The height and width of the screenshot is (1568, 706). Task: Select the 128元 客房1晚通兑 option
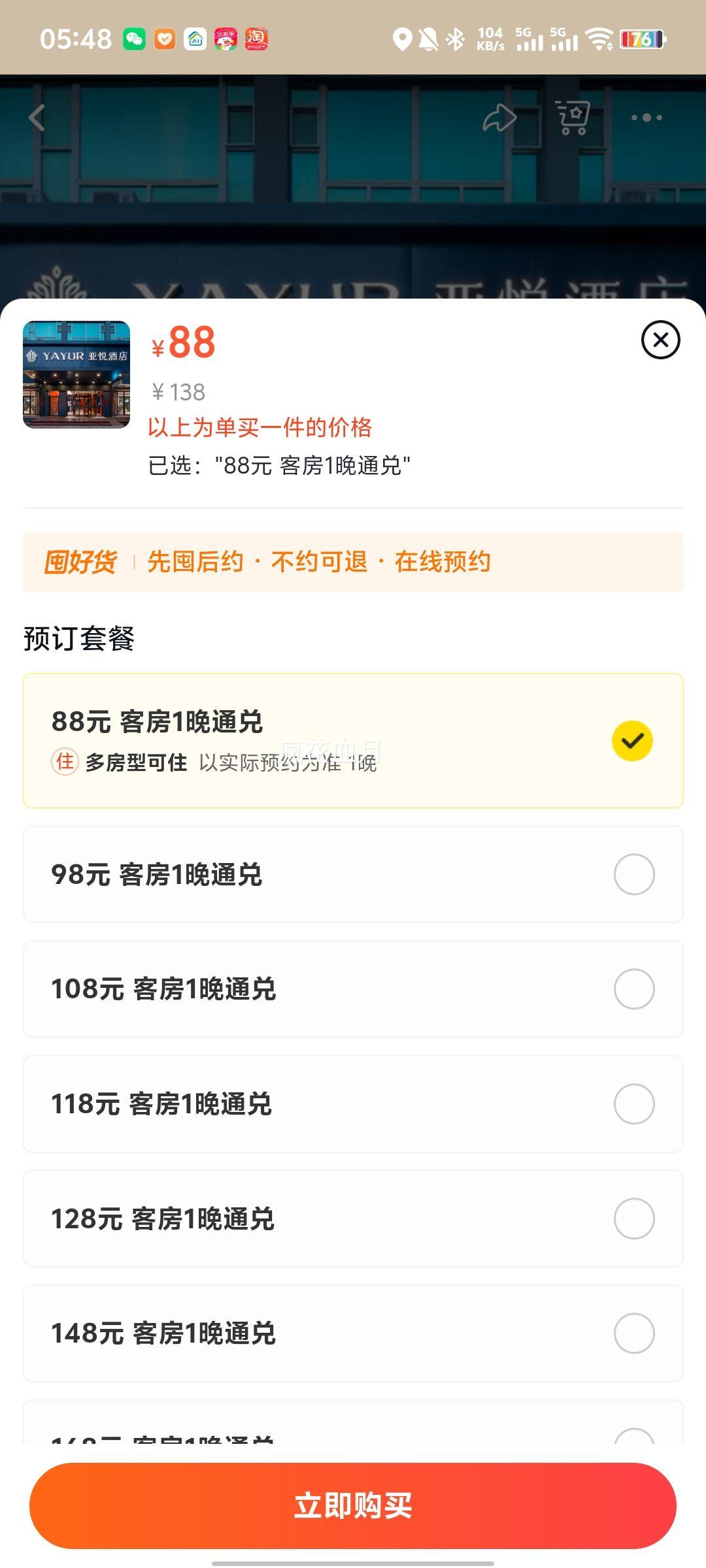[x=353, y=1218]
